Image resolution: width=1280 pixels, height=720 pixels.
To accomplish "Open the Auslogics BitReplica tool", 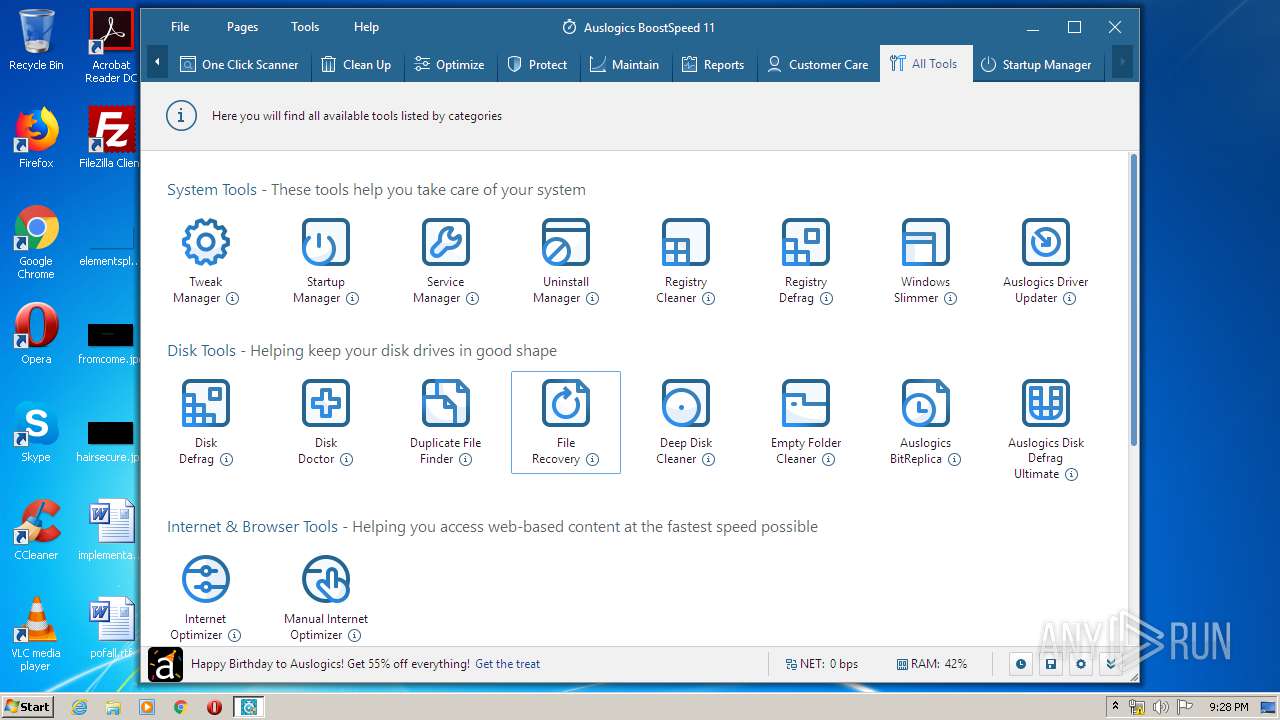I will point(925,423).
